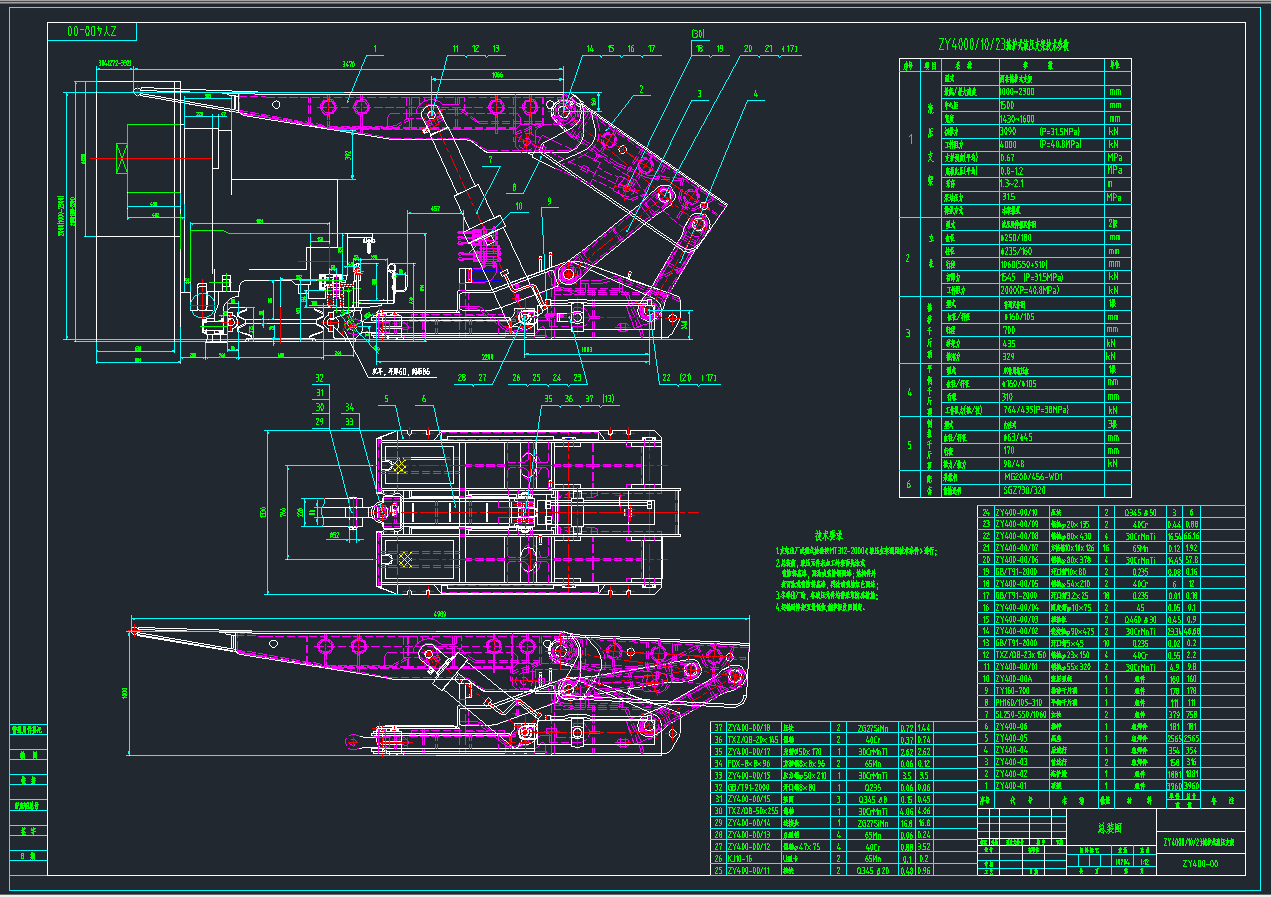Viewport: 1271px width, 897px height.
Task: Click the 'ø235/160' value in parameter table
Action: point(1017,251)
